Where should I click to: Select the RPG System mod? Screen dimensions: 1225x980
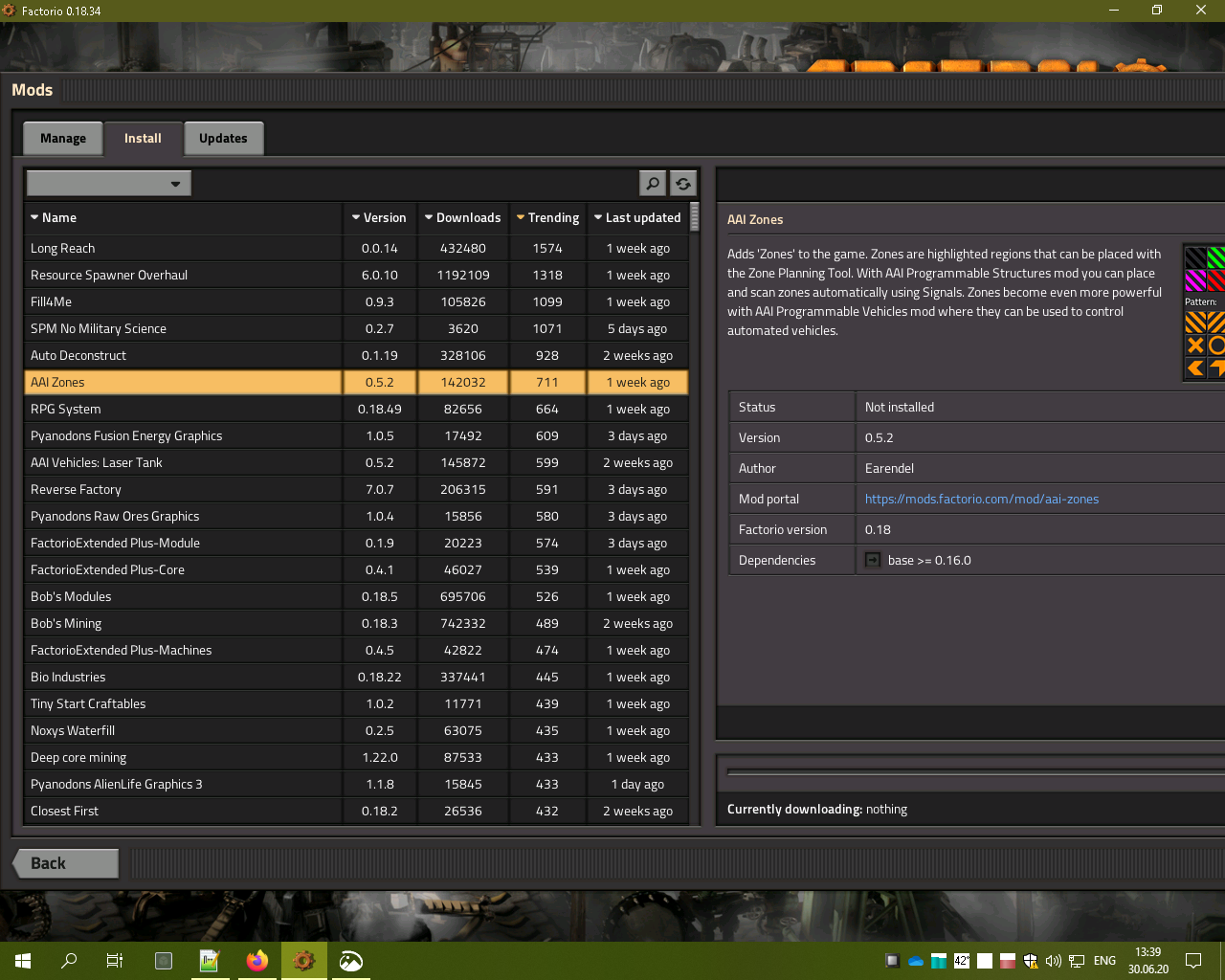[356, 409]
